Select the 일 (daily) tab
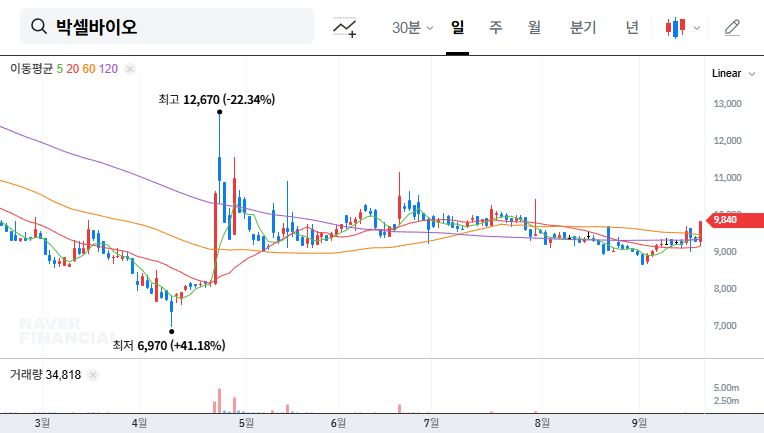 point(458,27)
